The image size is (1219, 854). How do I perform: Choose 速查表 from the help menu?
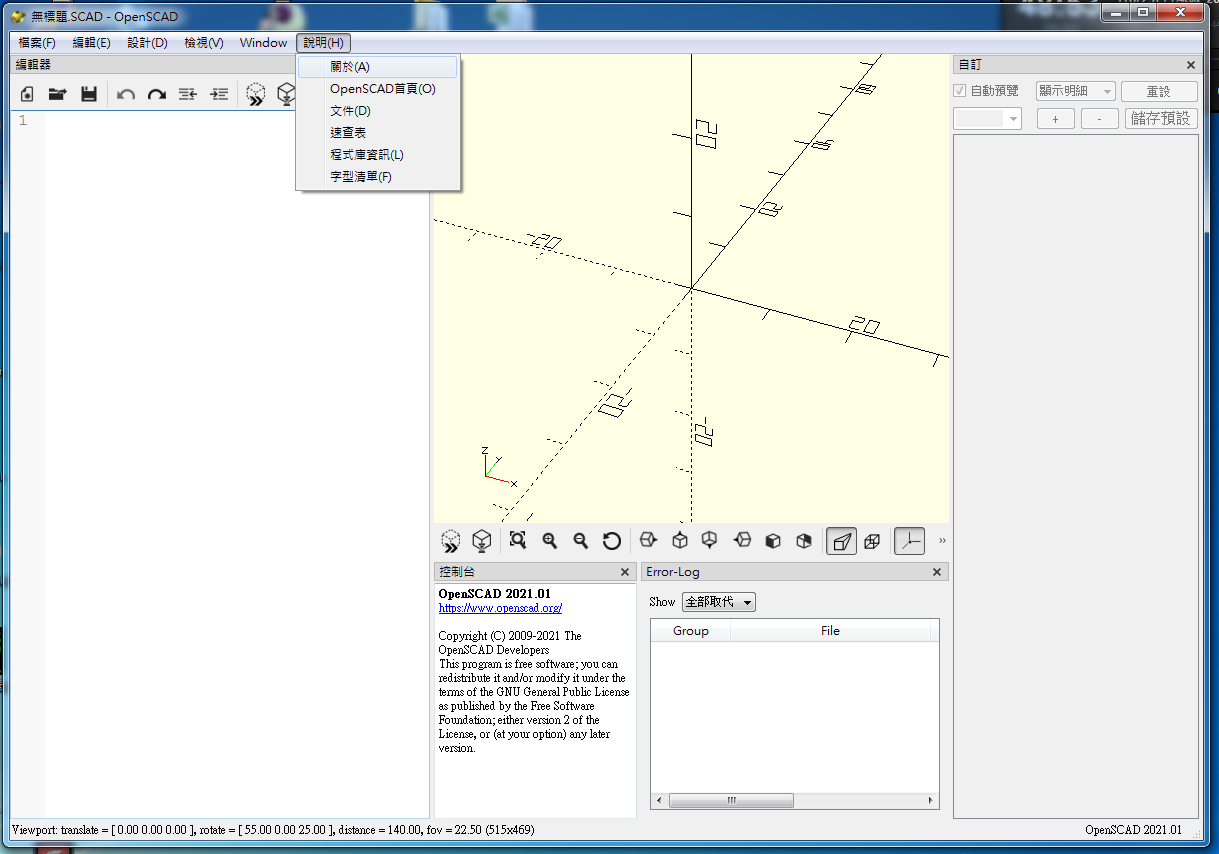click(378, 133)
